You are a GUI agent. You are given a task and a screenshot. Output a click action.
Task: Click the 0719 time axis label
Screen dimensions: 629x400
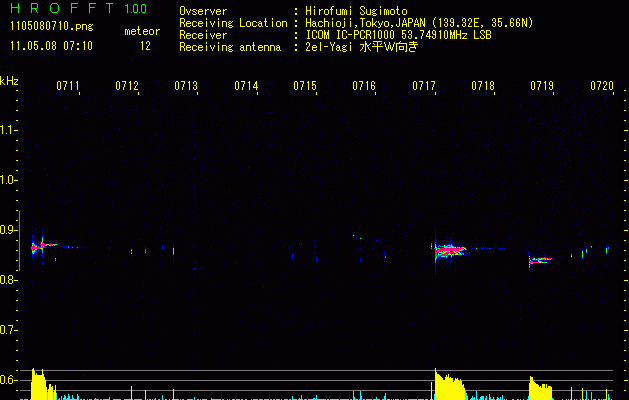[542, 86]
